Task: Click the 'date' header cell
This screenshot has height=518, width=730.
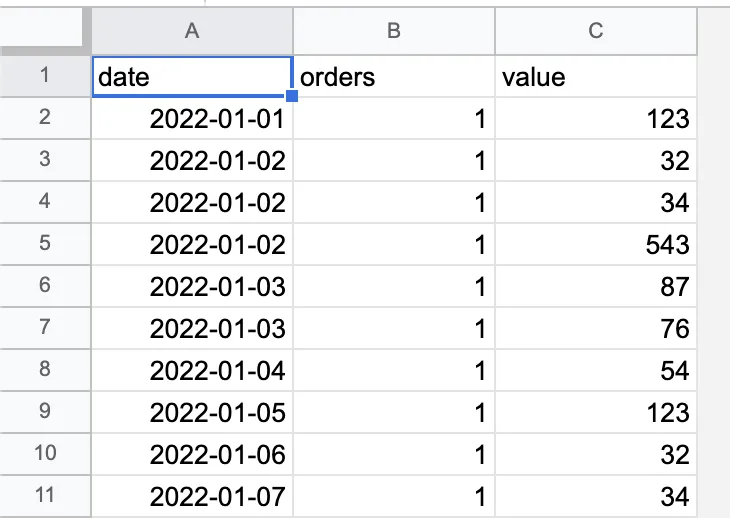Action: coord(192,77)
